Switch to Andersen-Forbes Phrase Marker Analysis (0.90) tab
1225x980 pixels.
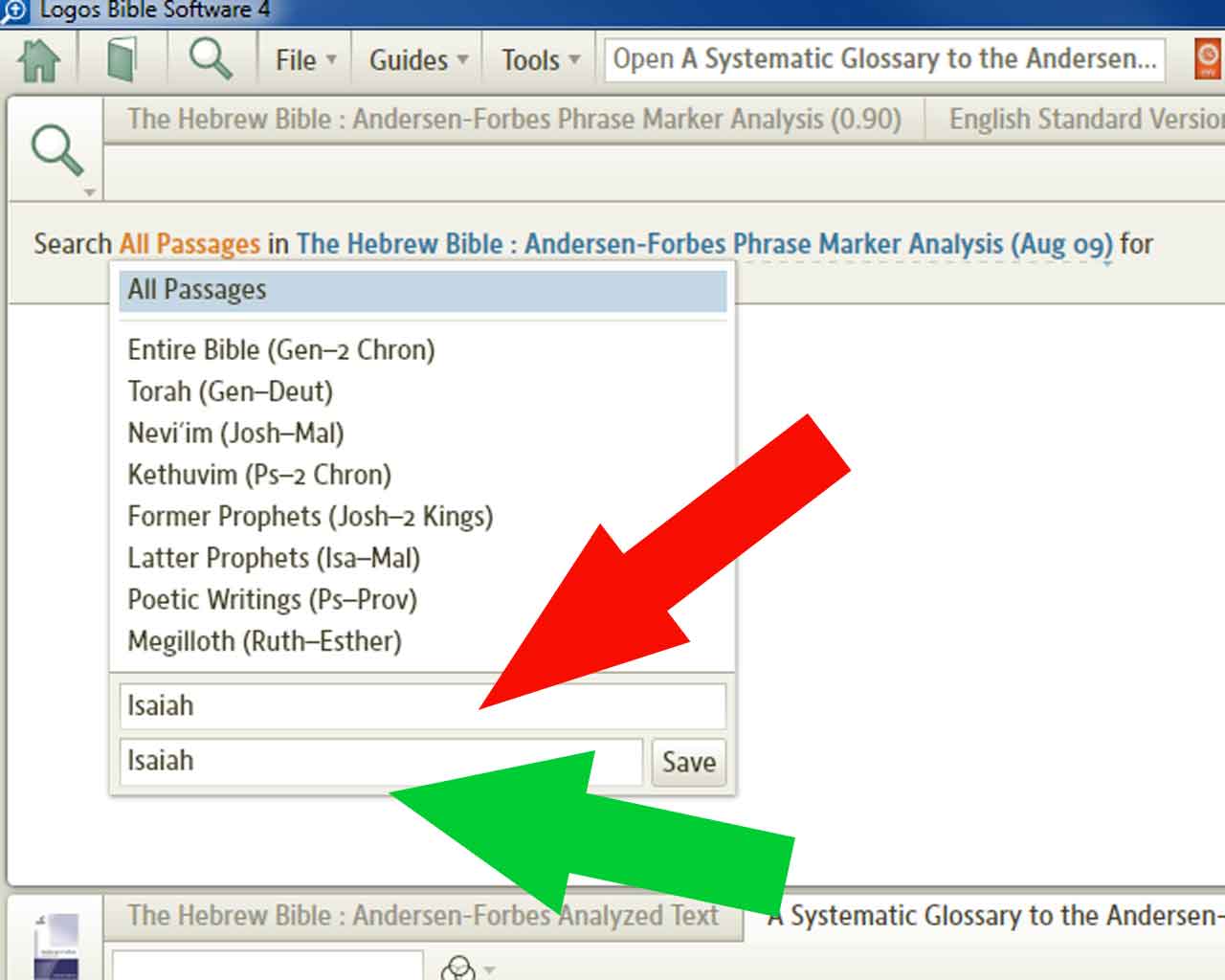pyautogui.click(x=514, y=120)
